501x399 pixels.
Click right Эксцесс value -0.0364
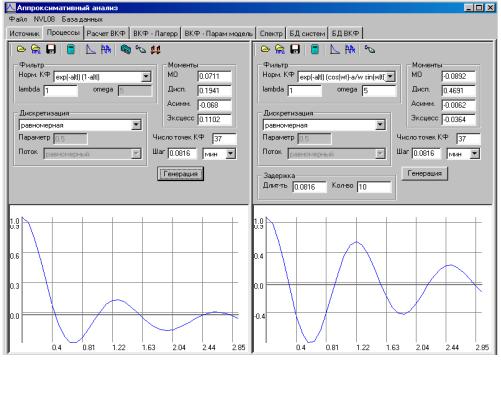[458, 119]
